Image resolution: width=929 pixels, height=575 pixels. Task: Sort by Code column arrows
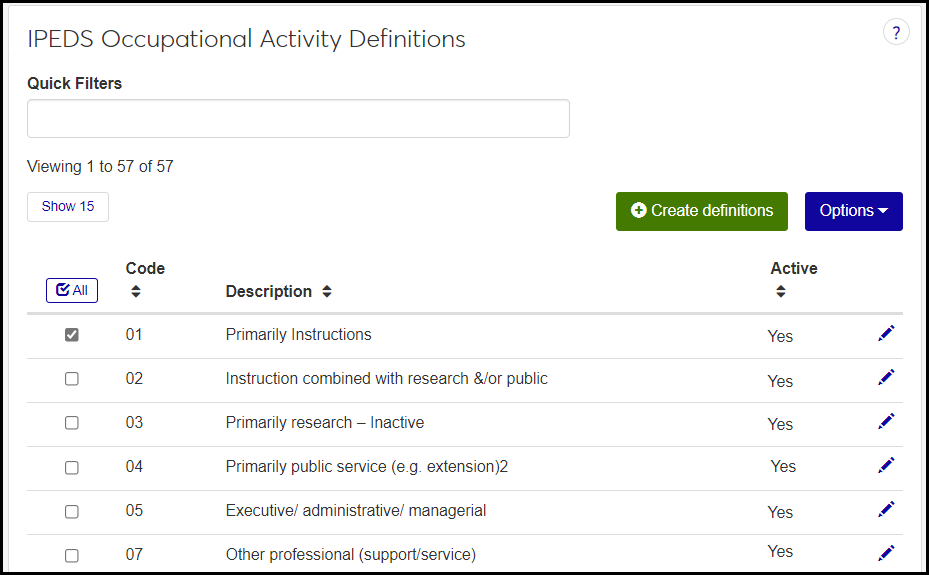tap(136, 292)
